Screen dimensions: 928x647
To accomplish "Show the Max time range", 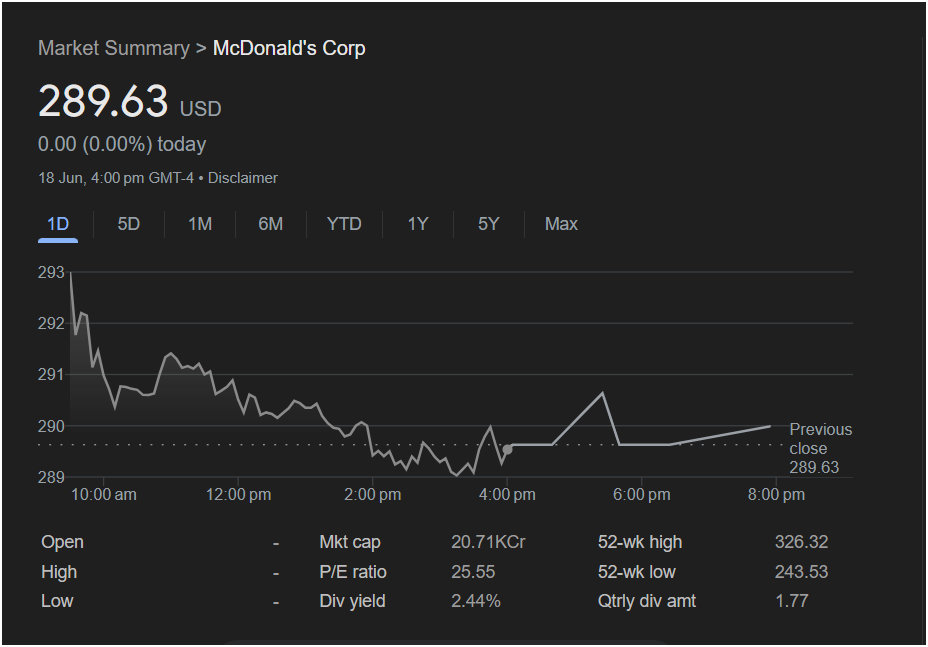I will pos(561,224).
